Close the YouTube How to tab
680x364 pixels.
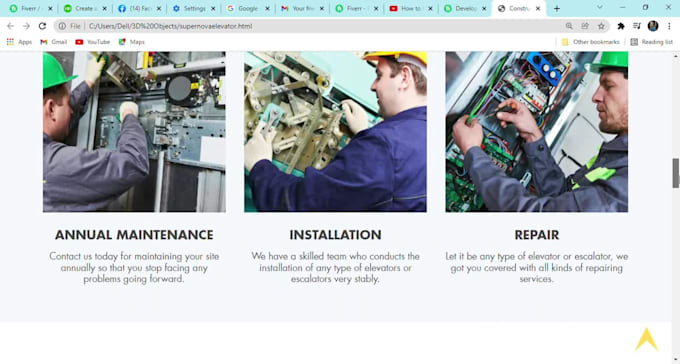(x=430, y=9)
